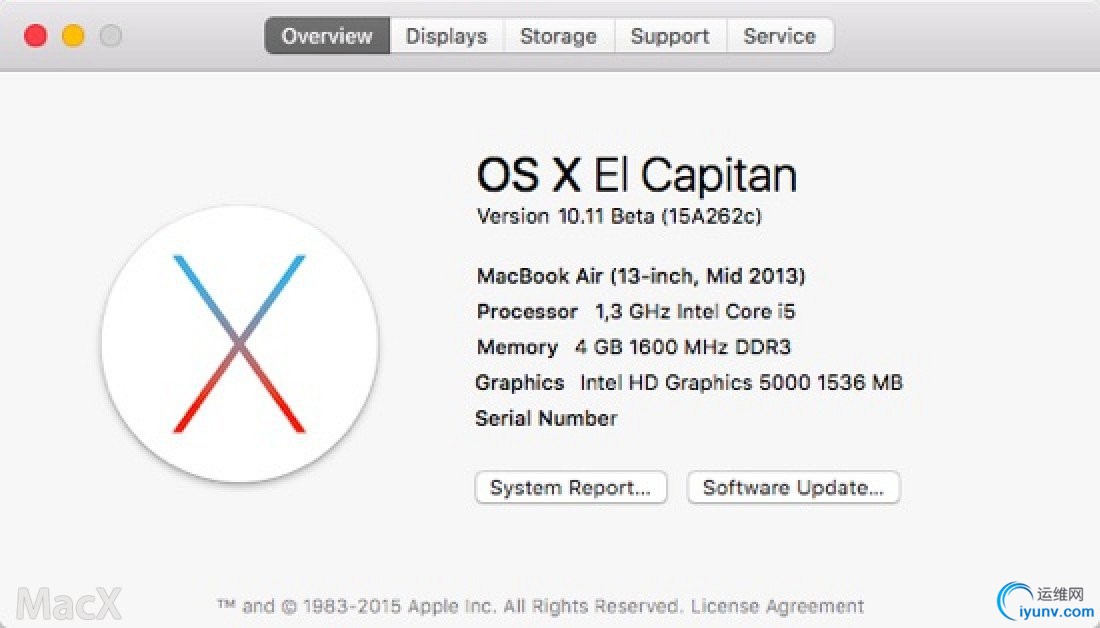Viewport: 1100px width, 628px height.
Task: Click the Intel HD Graphics 5000 line
Action: point(689,382)
